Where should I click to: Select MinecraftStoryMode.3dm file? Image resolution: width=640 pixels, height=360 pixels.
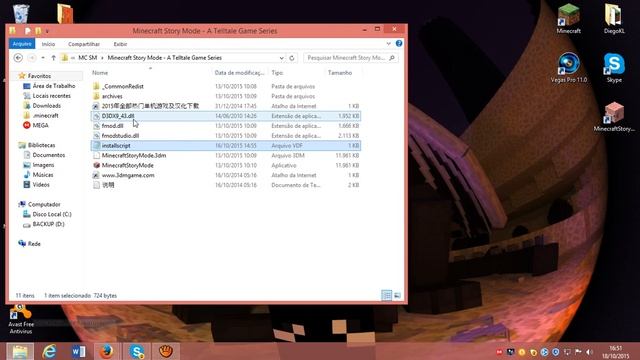(x=226, y=156)
